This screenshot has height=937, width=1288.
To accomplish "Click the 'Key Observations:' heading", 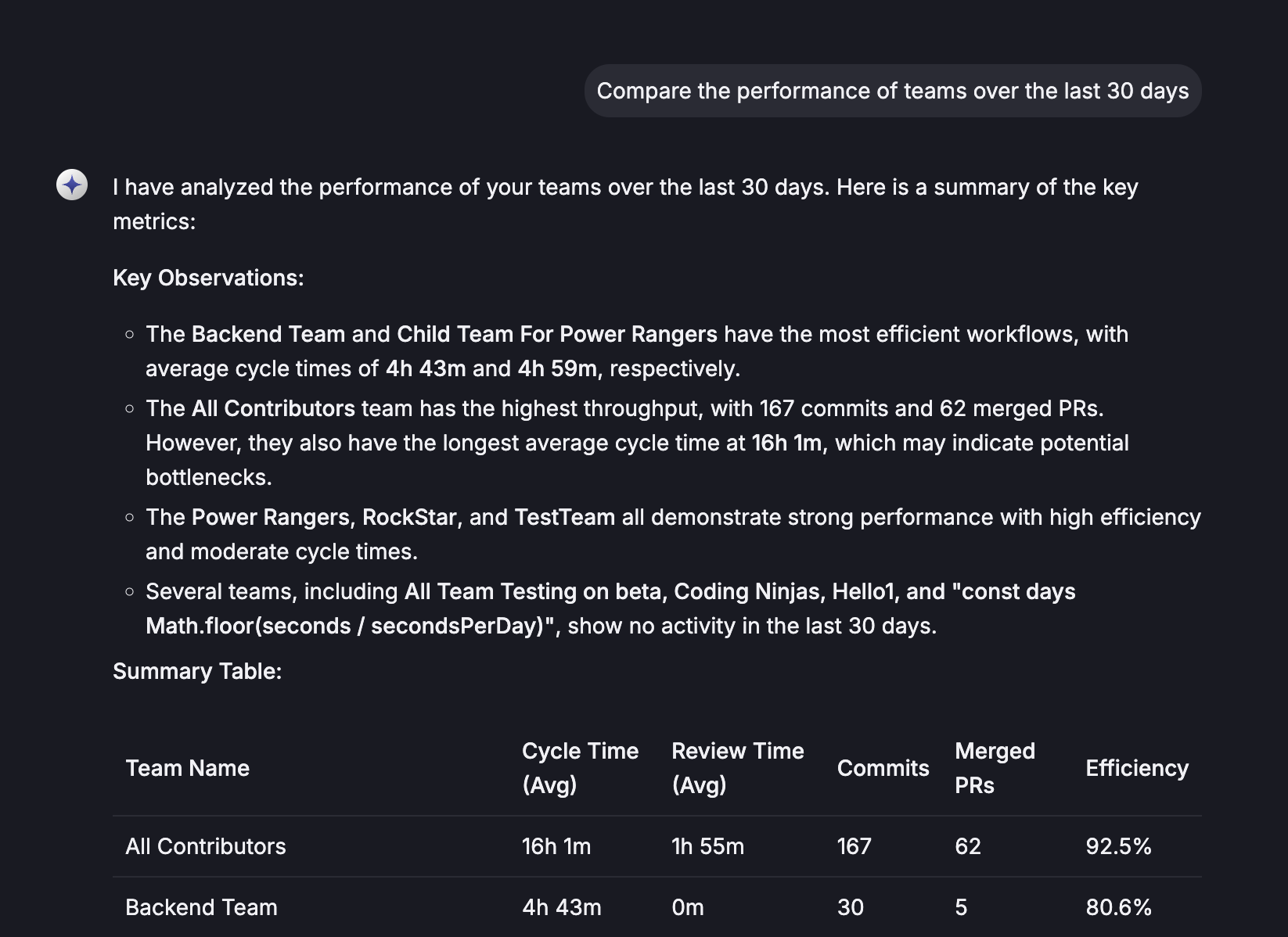I will 208,278.
